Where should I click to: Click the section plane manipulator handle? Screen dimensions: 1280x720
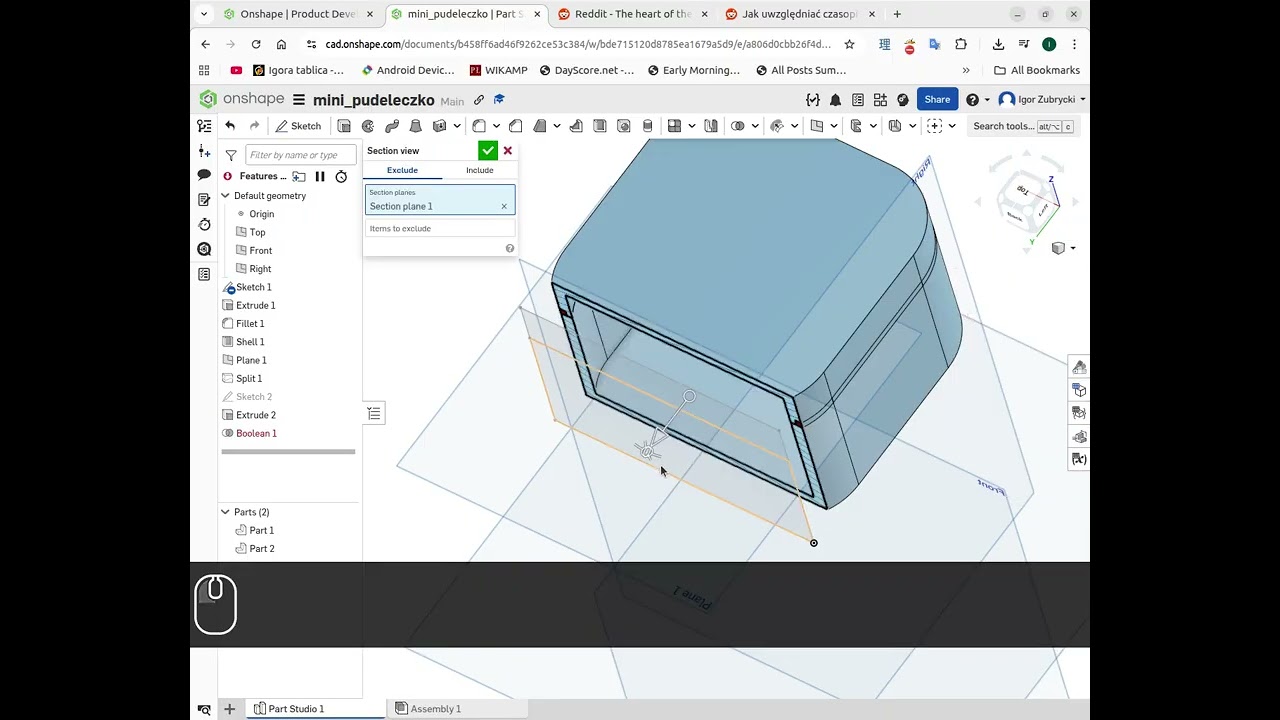pyautogui.click(x=648, y=452)
